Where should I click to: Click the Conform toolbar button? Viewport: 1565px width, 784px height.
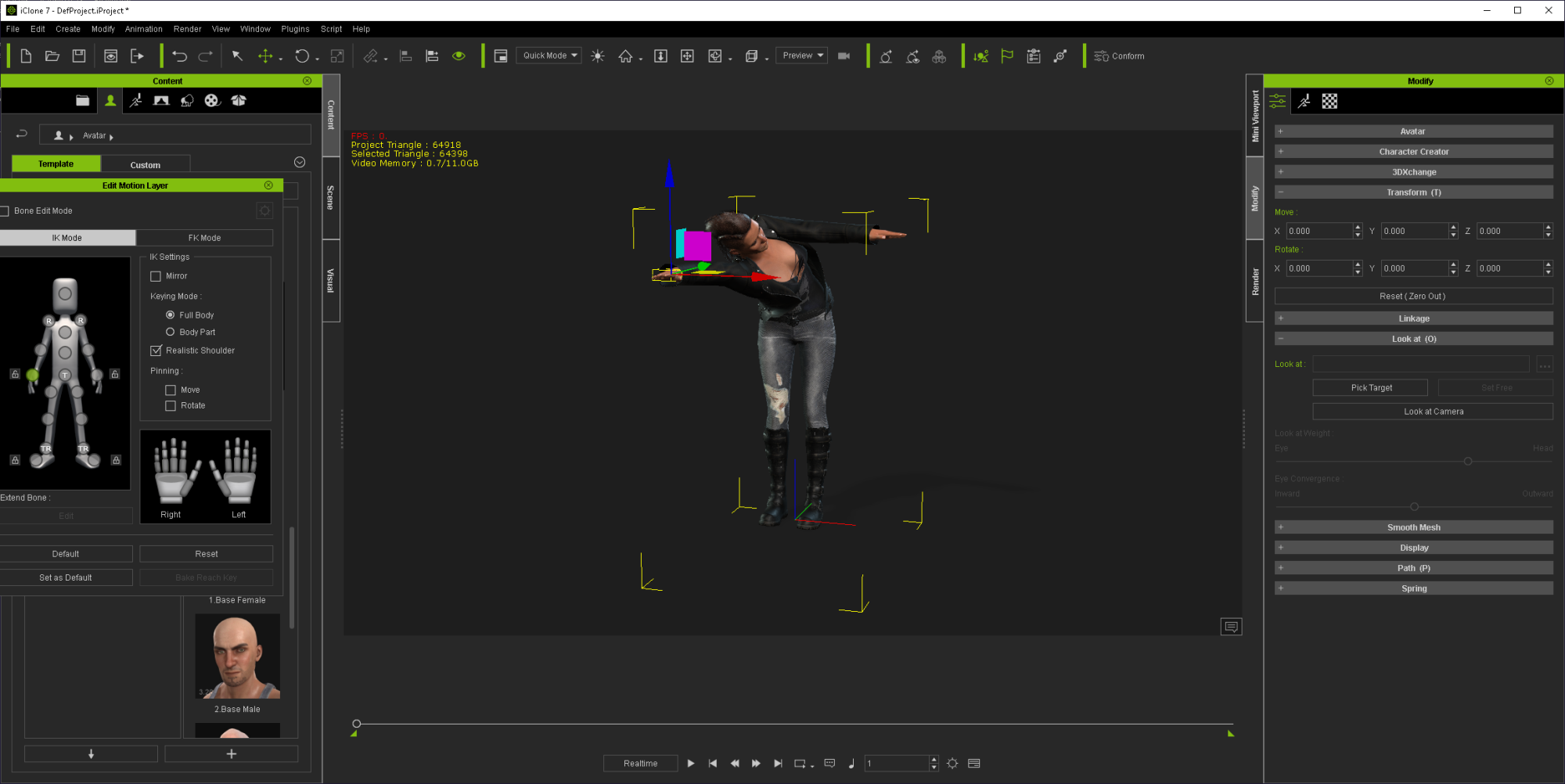[x=1119, y=56]
